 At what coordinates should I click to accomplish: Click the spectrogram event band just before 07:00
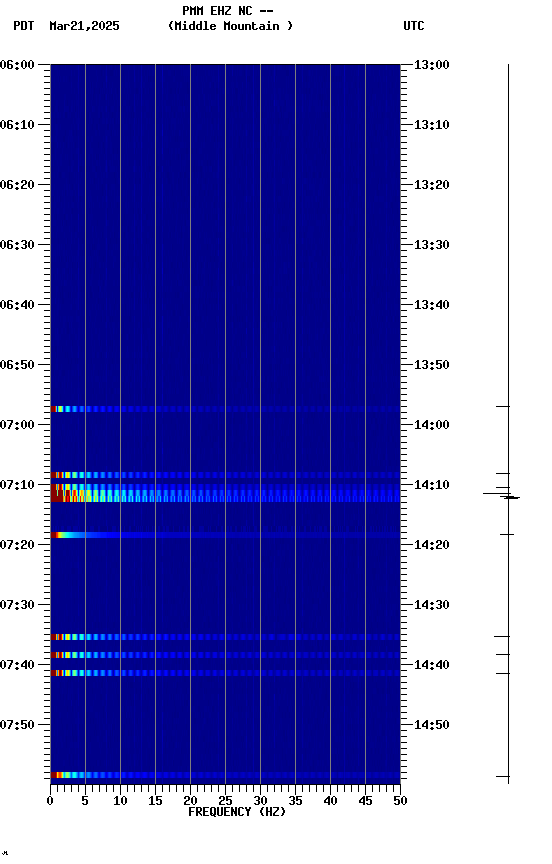point(225,409)
